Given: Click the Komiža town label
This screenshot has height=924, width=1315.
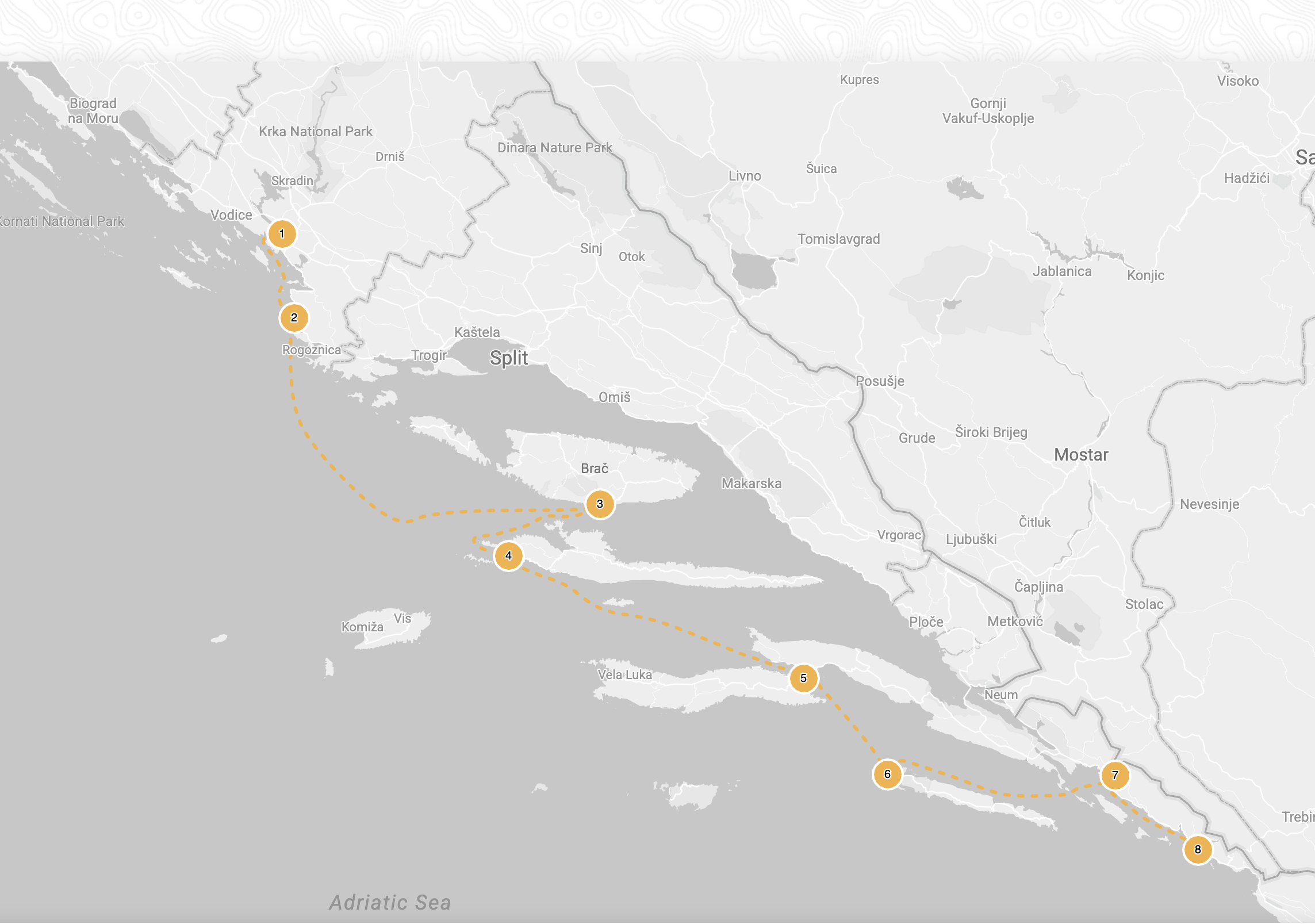Looking at the screenshot, I should tap(362, 627).
